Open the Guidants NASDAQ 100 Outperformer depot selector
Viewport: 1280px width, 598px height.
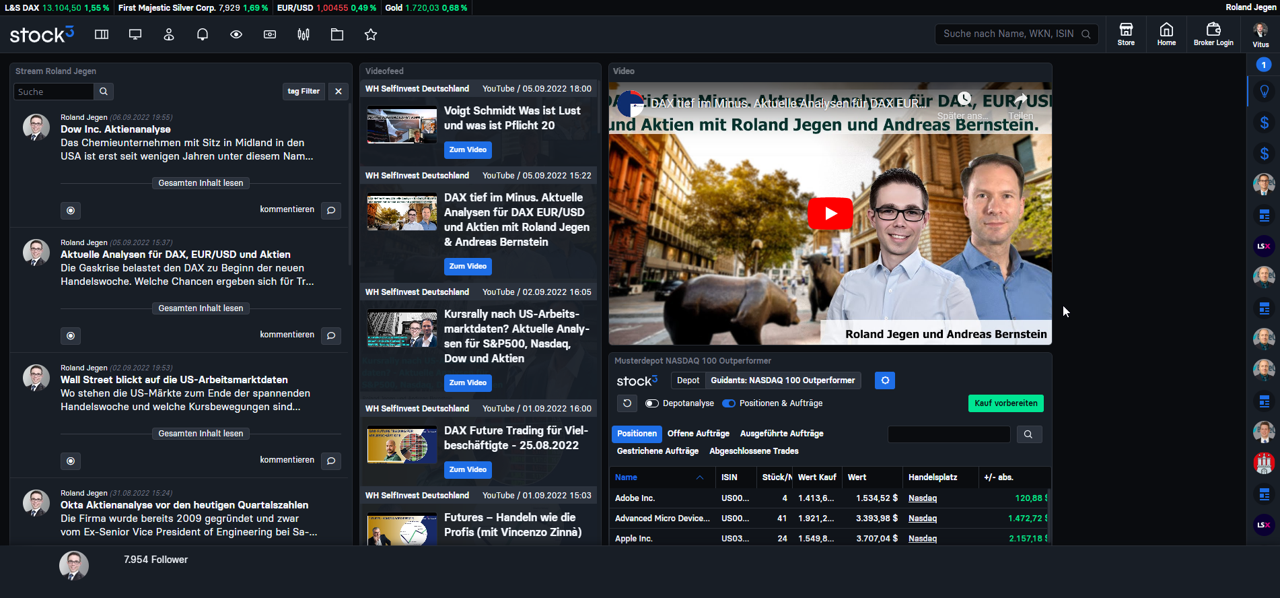point(783,381)
